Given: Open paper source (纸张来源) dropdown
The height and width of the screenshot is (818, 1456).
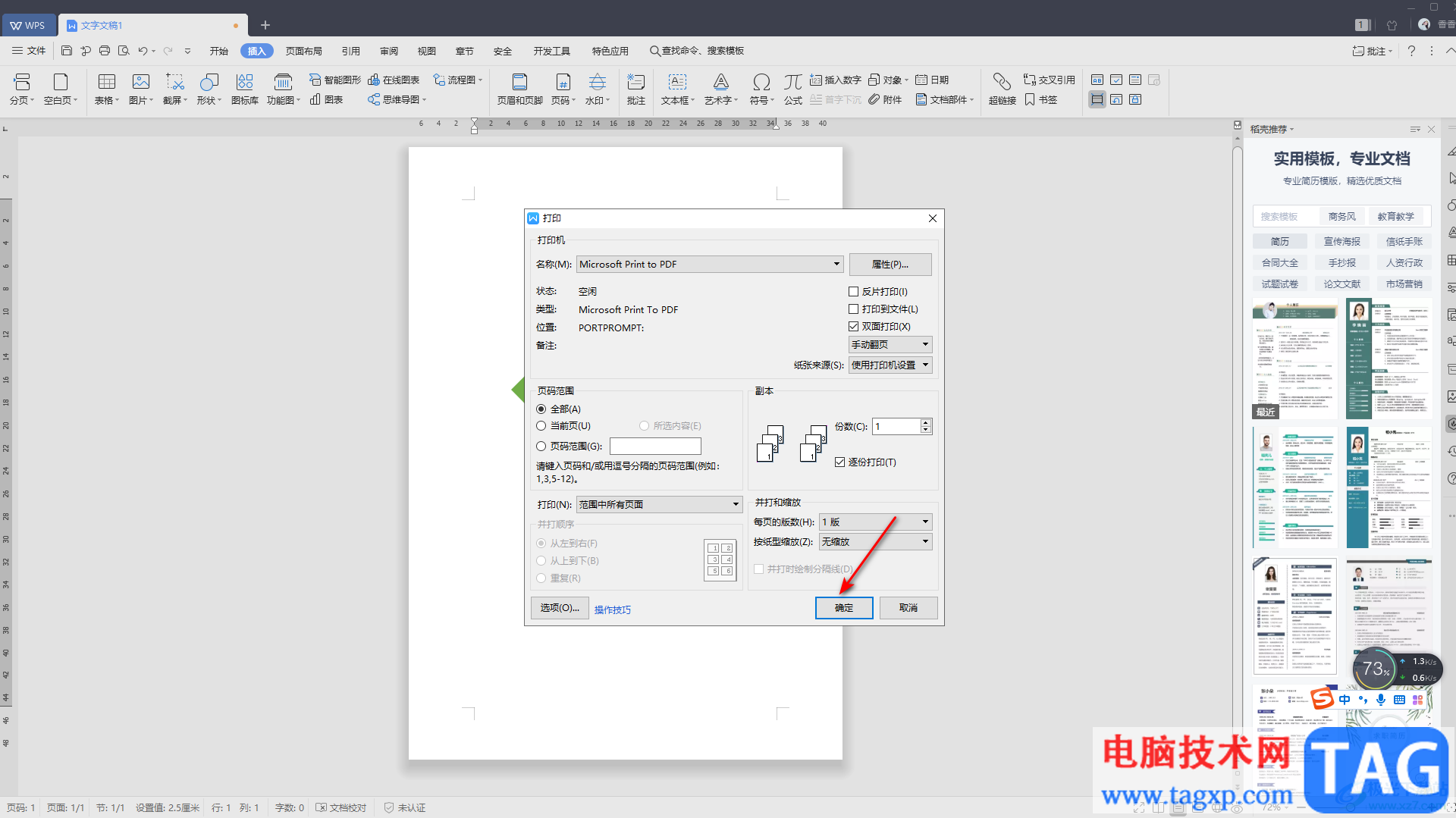Looking at the screenshot, I should point(890,365).
